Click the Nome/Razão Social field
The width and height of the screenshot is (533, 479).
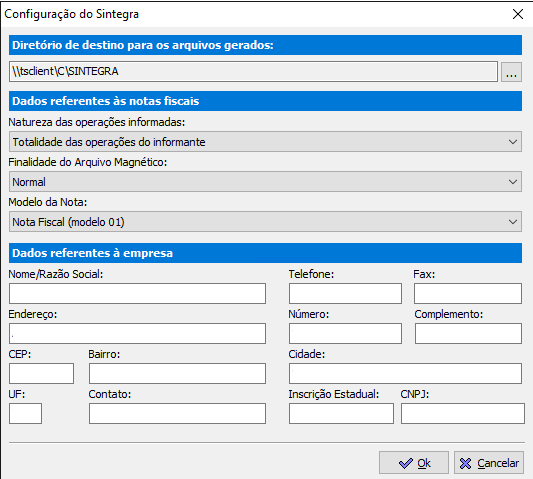pyautogui.click(x=137, y=293)
